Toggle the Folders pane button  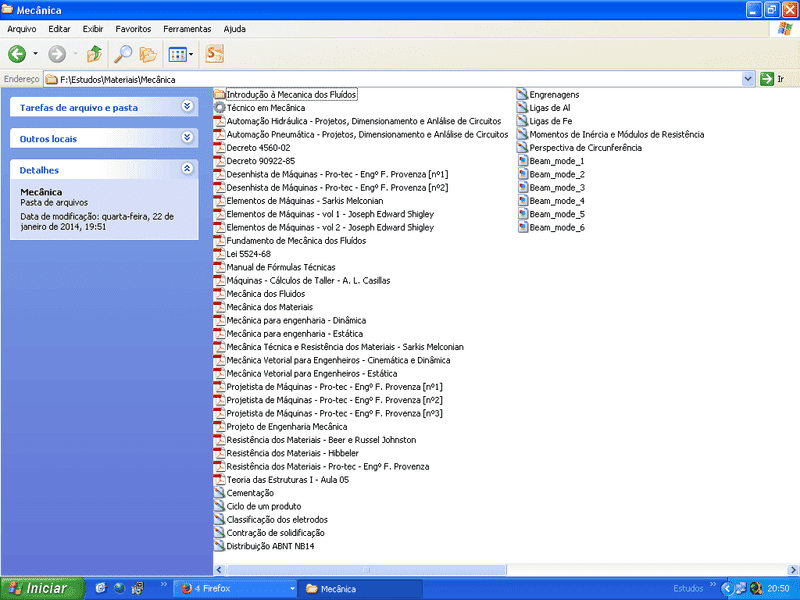[x=148, y=54]
